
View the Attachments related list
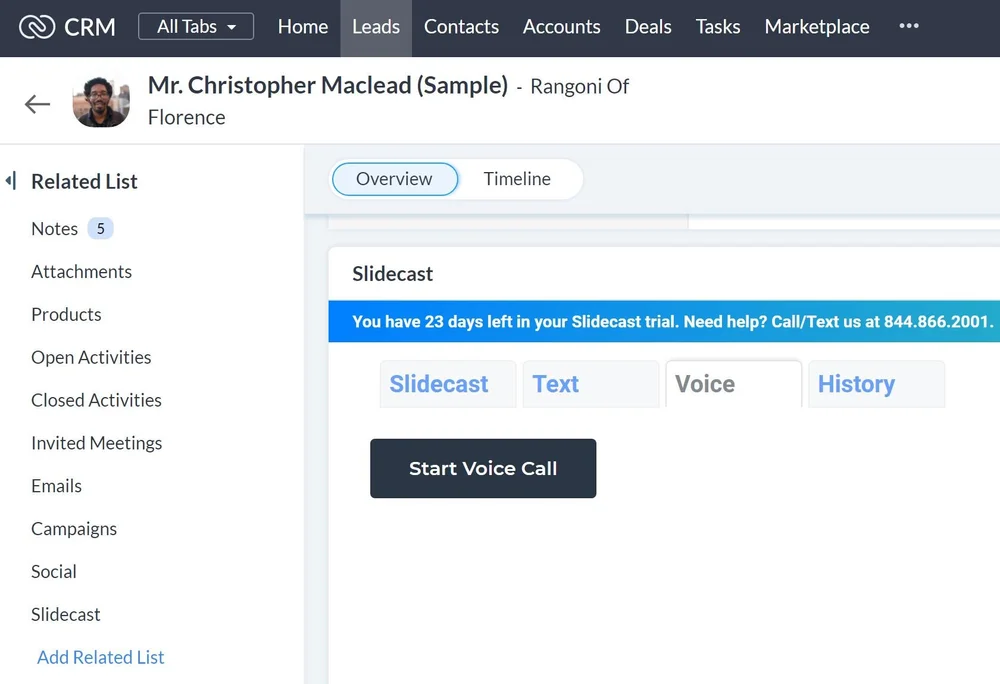81,271
